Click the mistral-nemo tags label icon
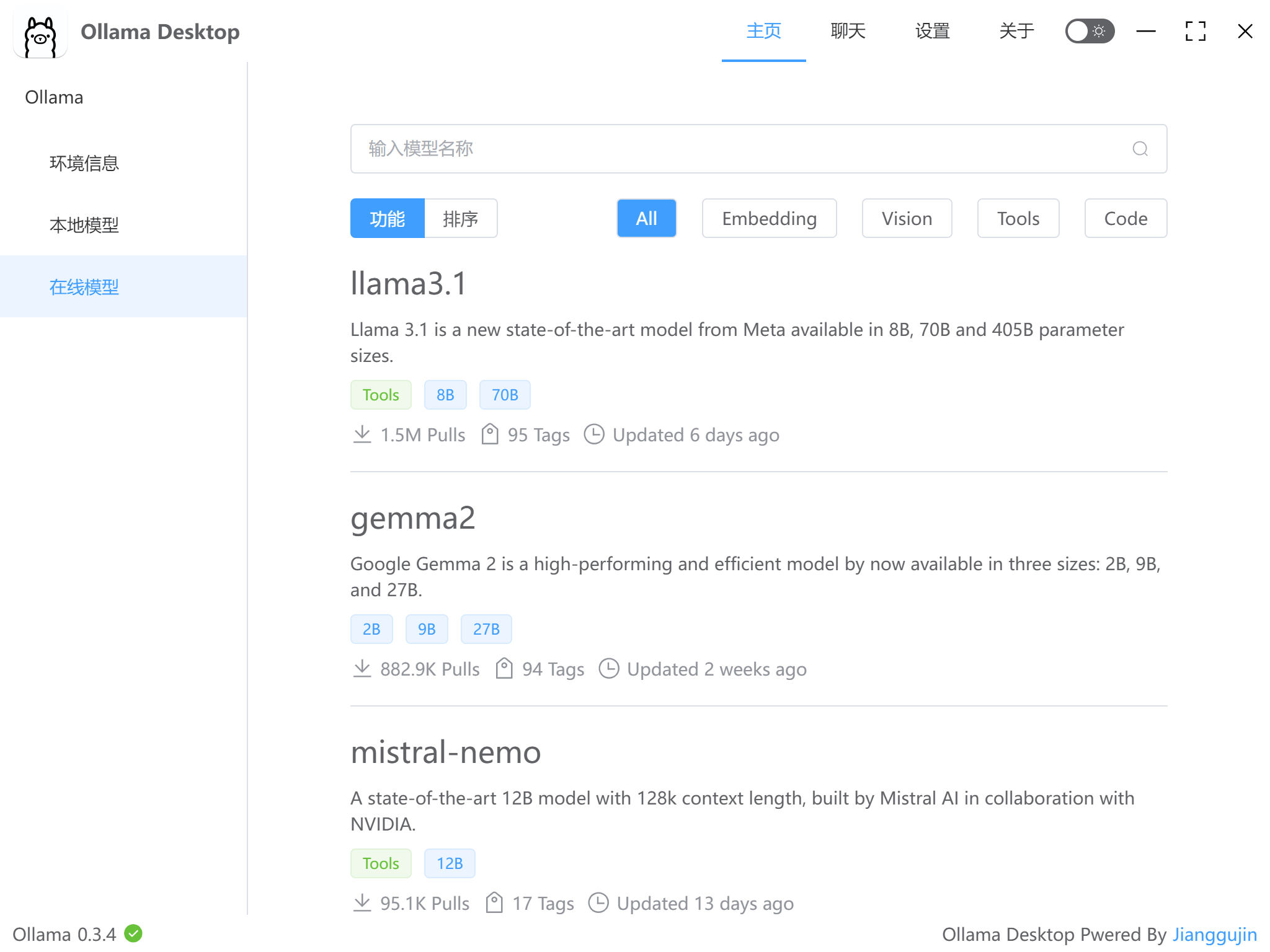 tap(494, 903)
